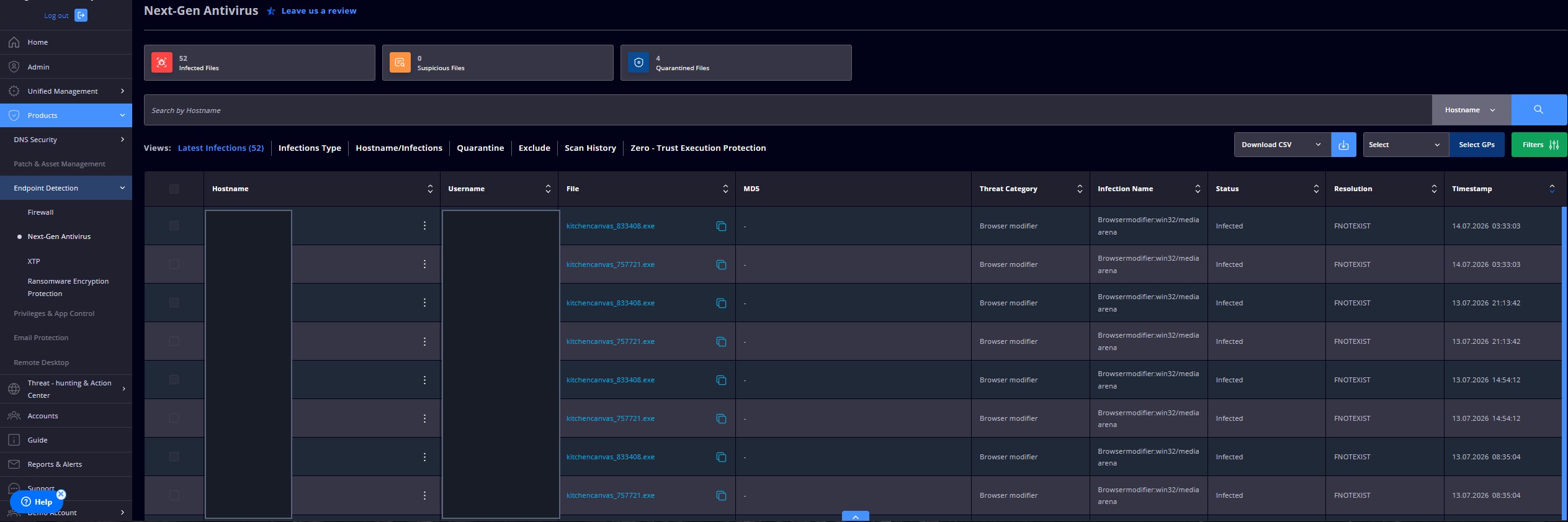The width and height of the screenshot is (1568, 522).
Task: Open the Hostname search-type dropdown
Action: pos(1471,110)
